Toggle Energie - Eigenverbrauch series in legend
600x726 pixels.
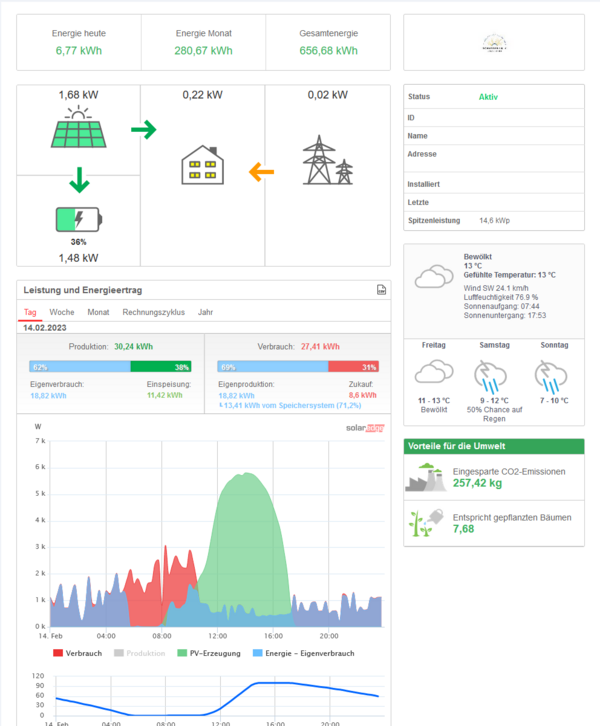click(304, 653)
